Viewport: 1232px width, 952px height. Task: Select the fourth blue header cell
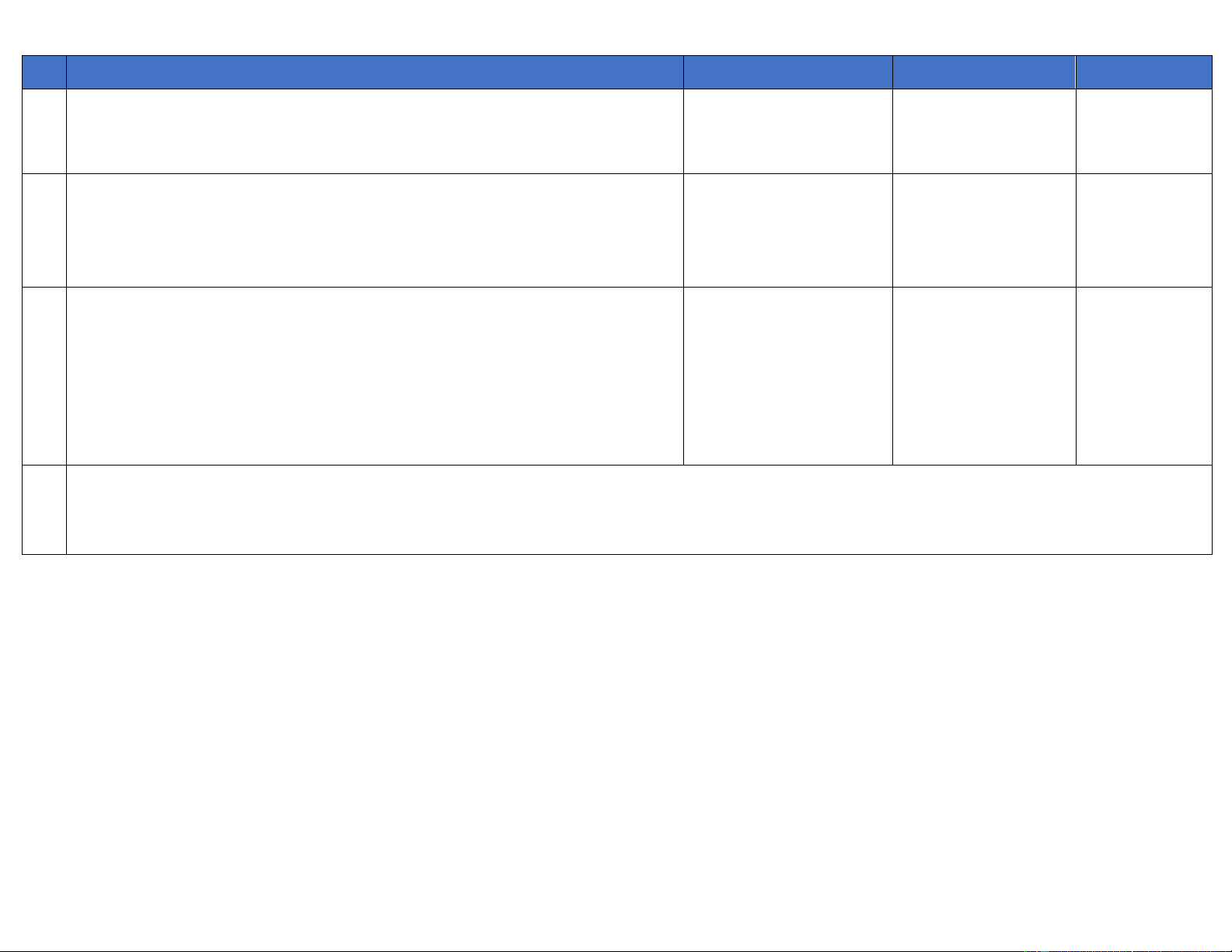tap(984, 72)
